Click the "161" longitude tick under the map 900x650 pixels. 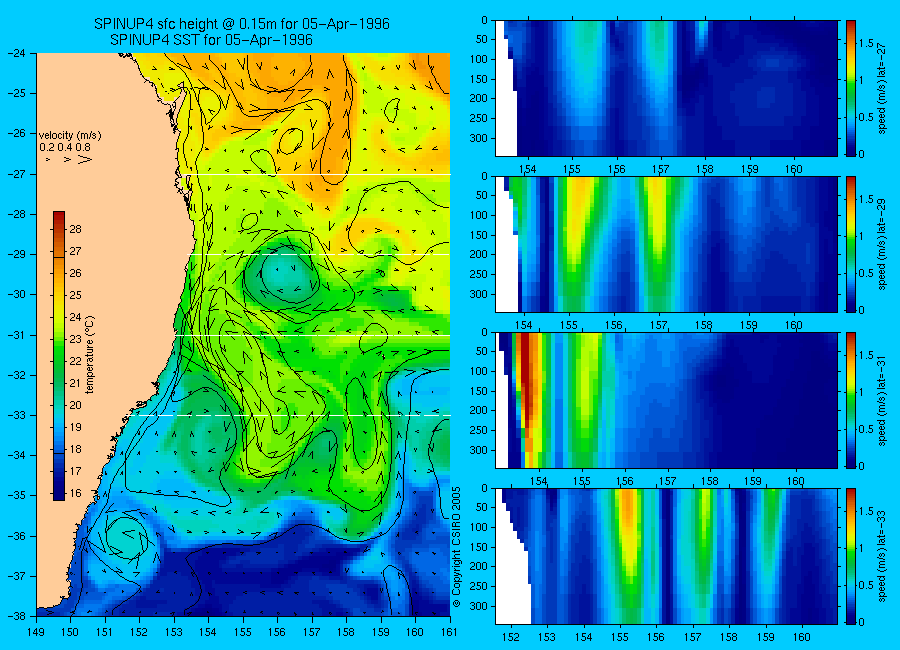[x=449, y=632]
